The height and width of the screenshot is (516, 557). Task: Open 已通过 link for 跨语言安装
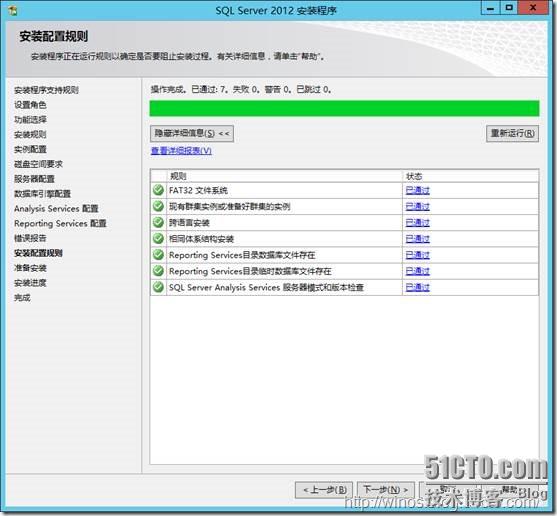pos(417,223)
